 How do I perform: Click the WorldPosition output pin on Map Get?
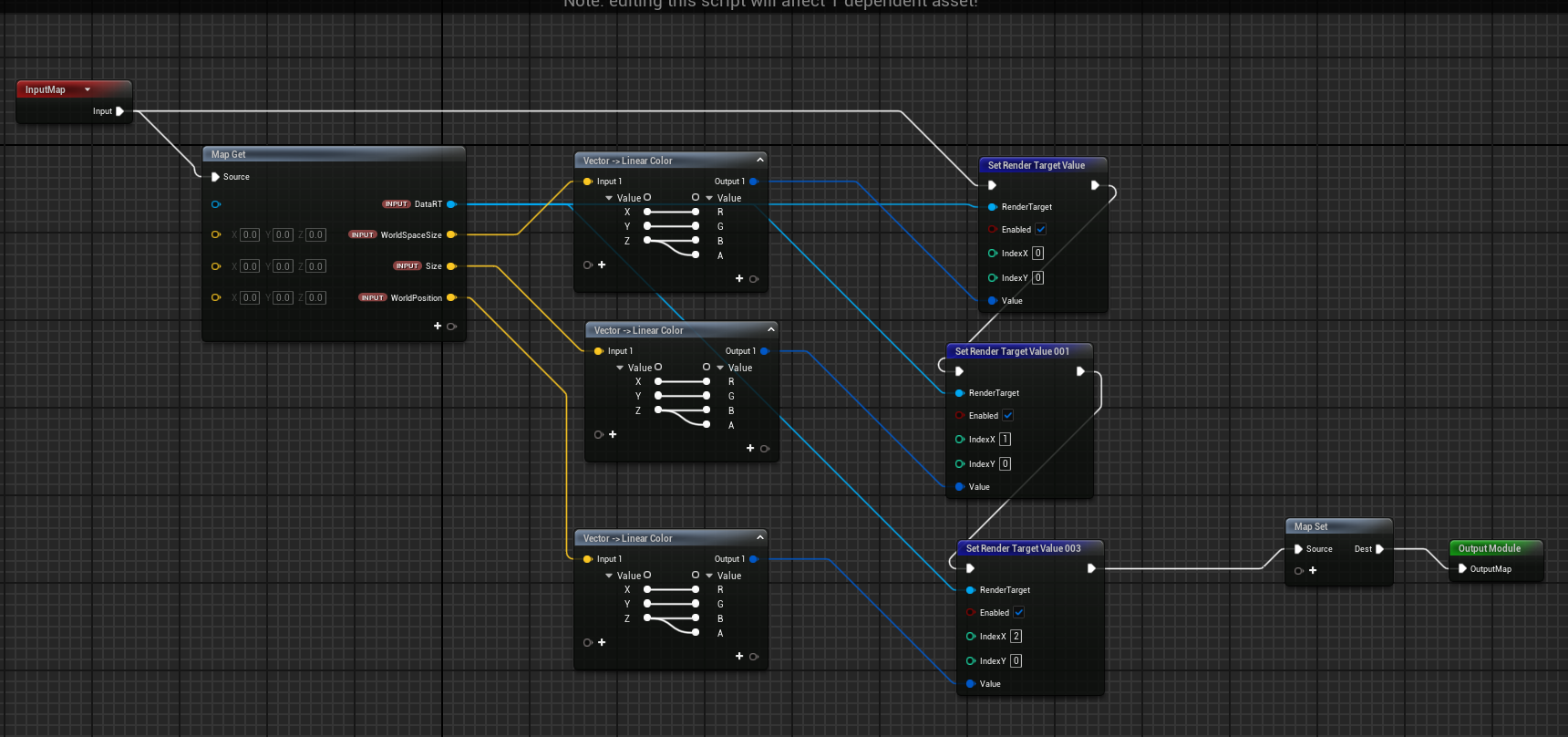[451, 297]
